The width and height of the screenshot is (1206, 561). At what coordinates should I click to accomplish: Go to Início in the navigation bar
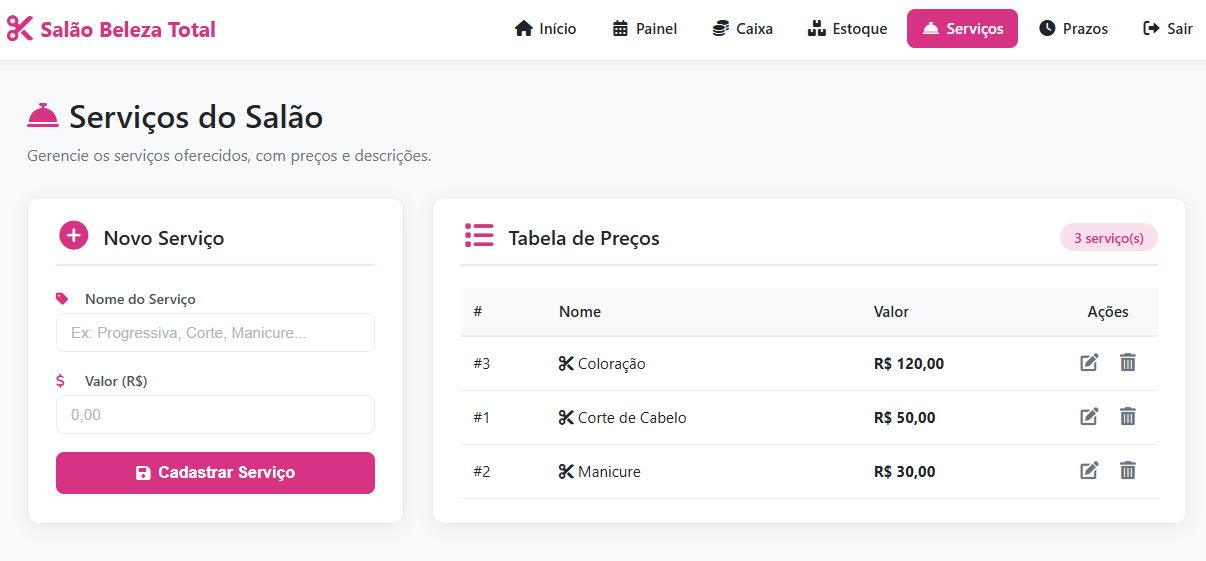point(545,29)
